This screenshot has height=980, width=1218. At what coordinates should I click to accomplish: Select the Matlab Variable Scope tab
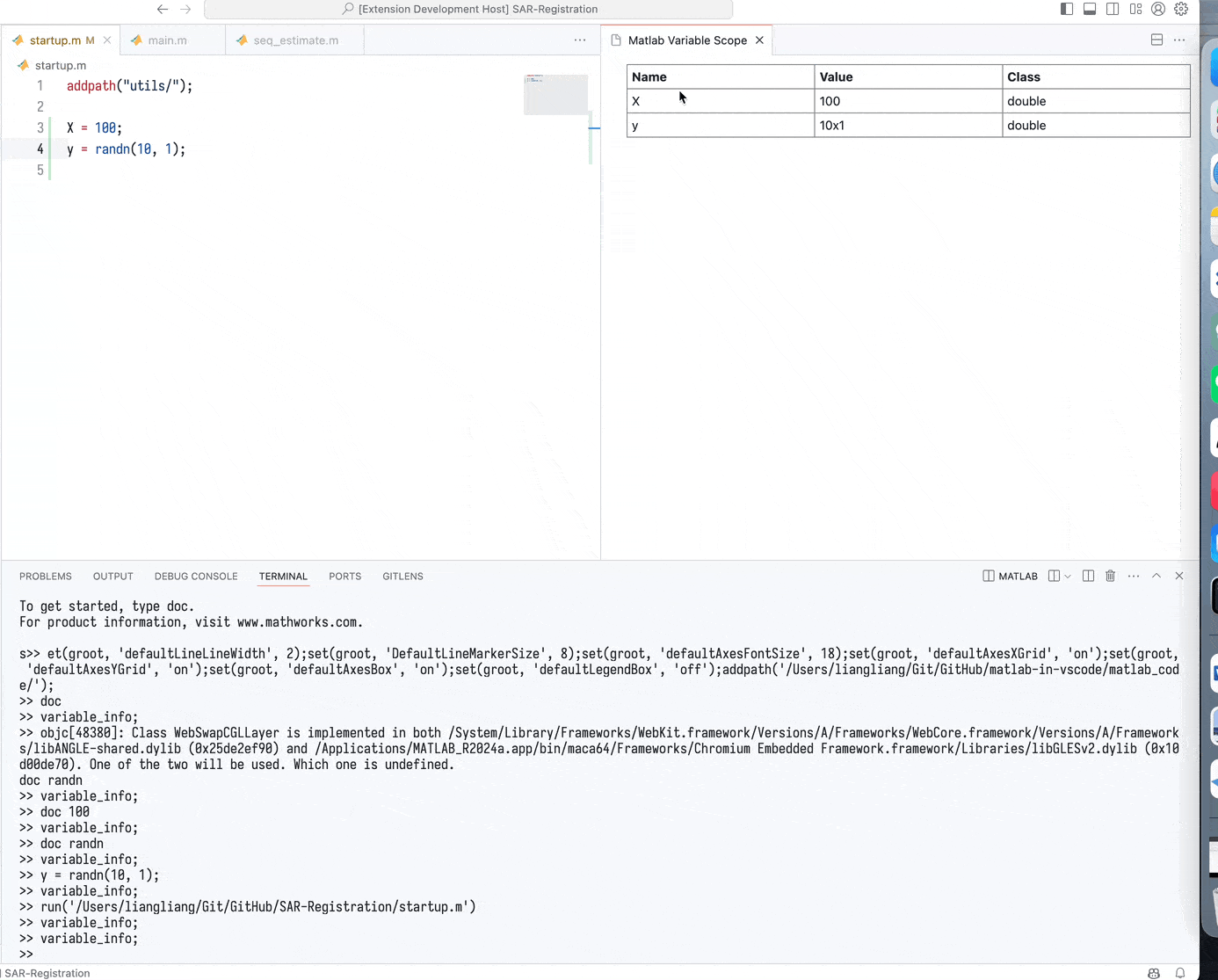coord(687,40)
